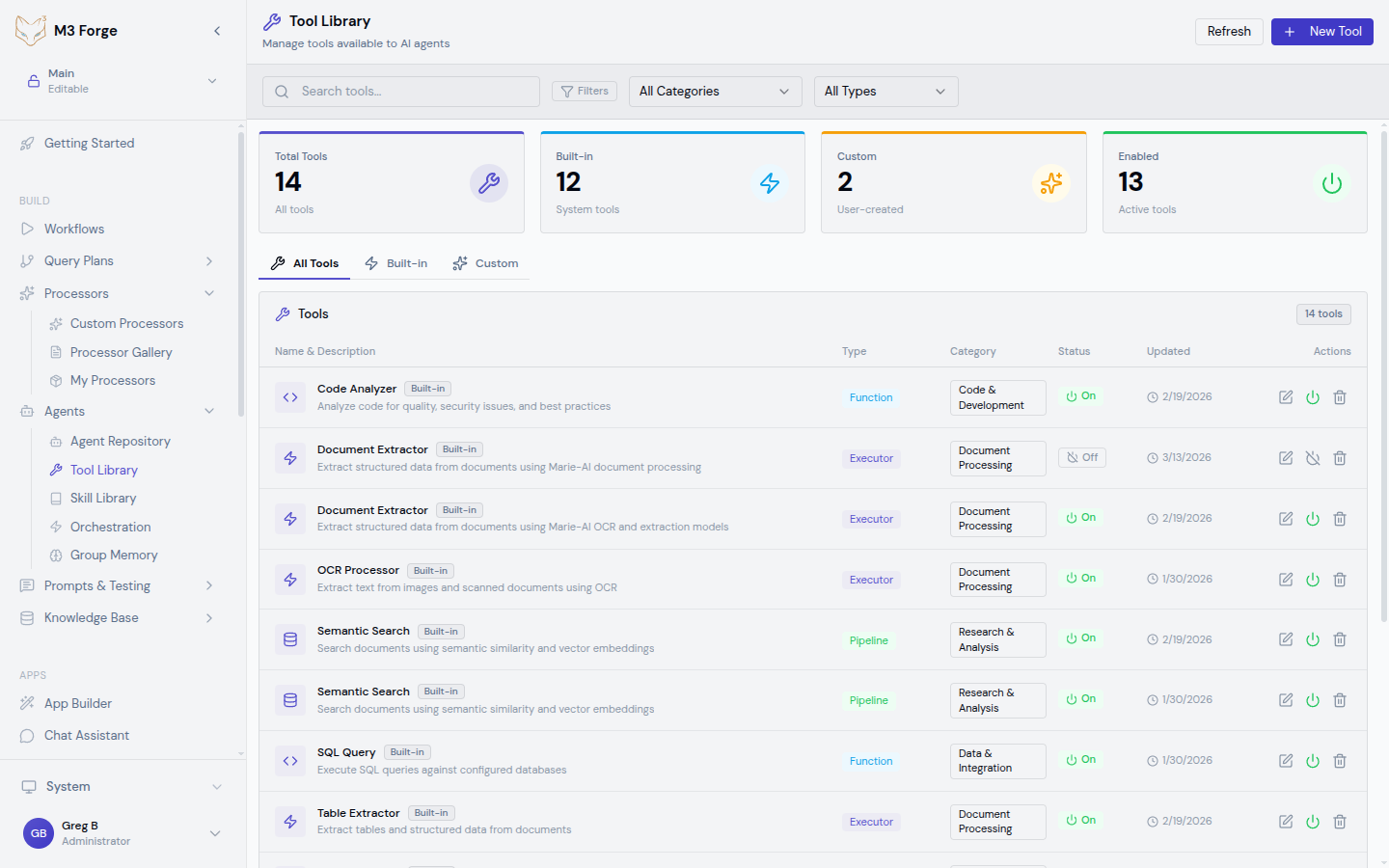
Task: Toggle Semantic Search power button in Actions
Action: tap(1313, 638)
